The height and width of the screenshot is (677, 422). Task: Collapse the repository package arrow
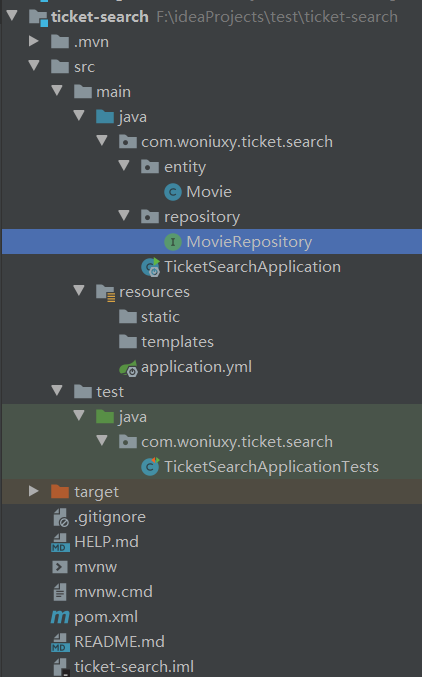click(x=124, y=215)
